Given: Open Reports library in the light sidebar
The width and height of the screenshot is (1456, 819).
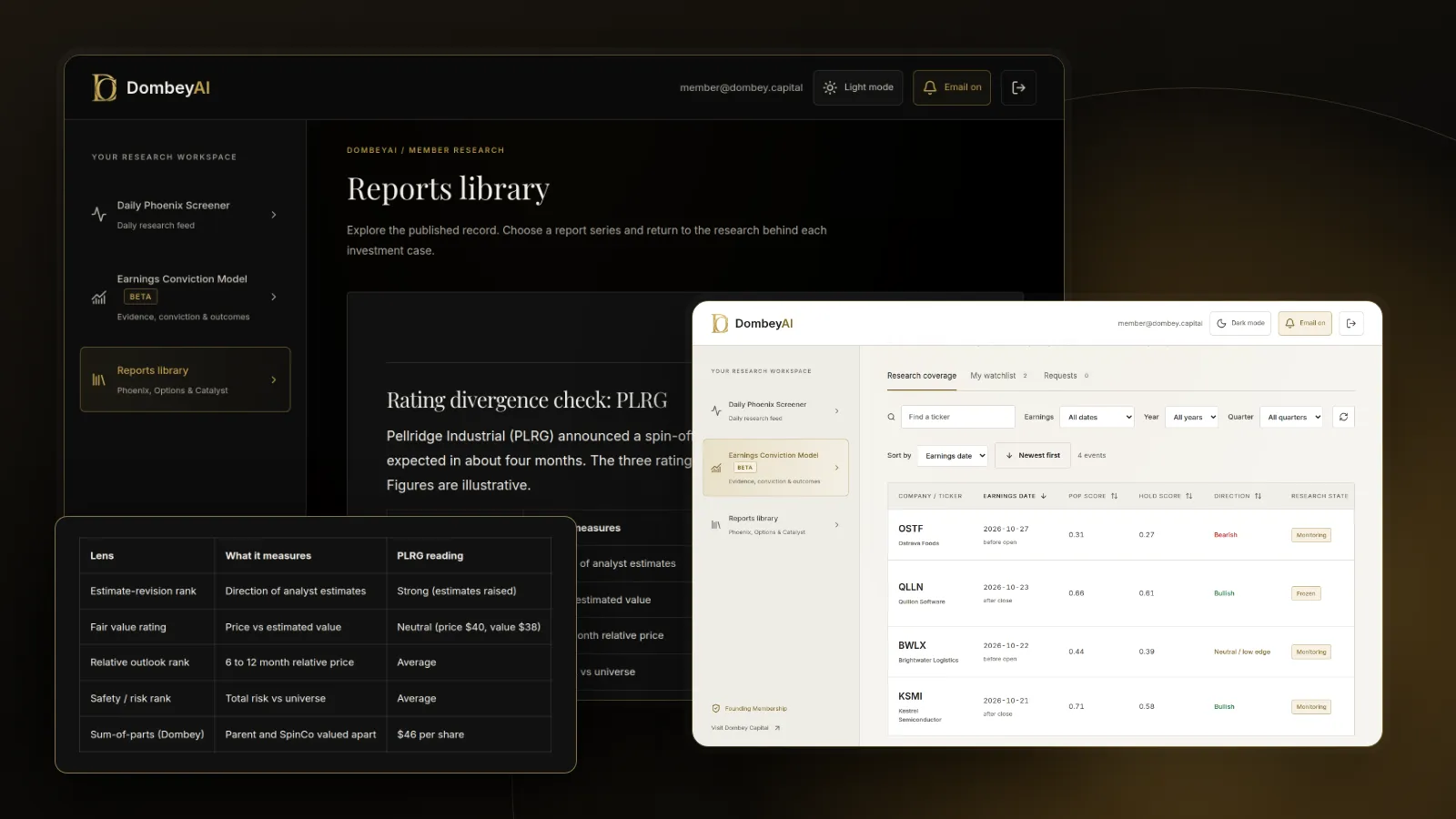Looking at the screenshot, I should 775,525.
